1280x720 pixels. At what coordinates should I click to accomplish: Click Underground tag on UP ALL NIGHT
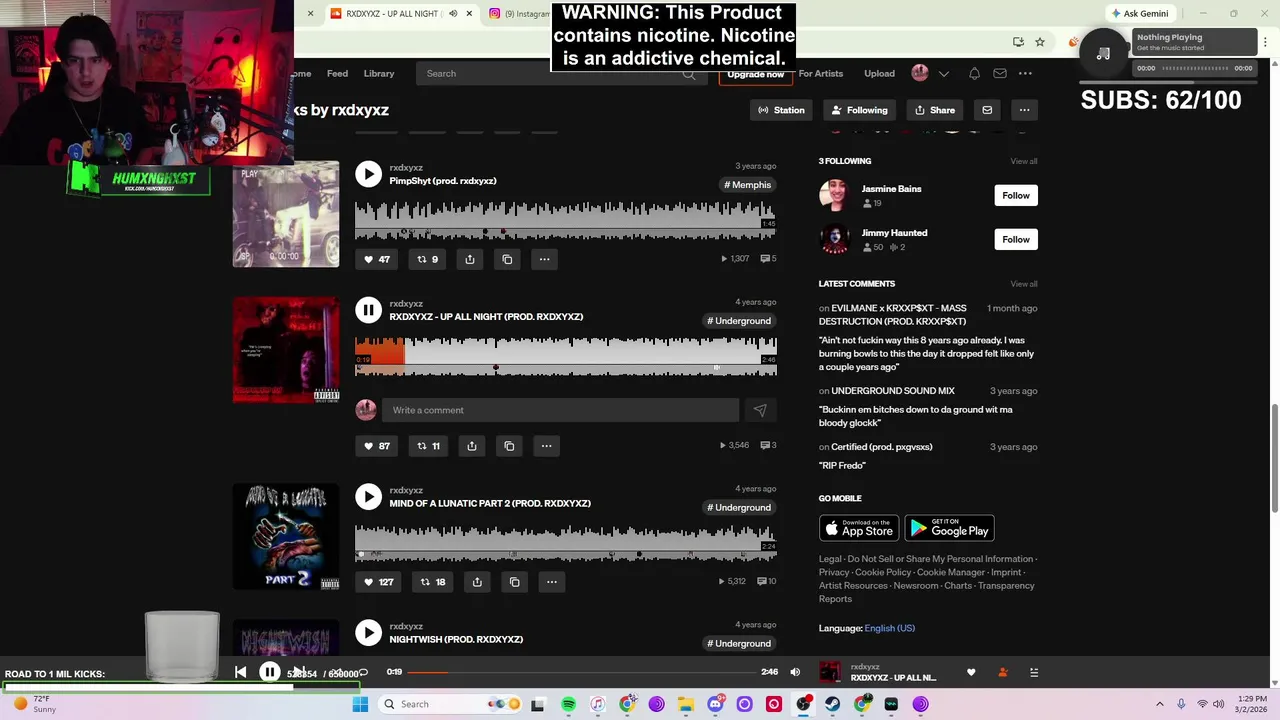(x=740, y=321)
